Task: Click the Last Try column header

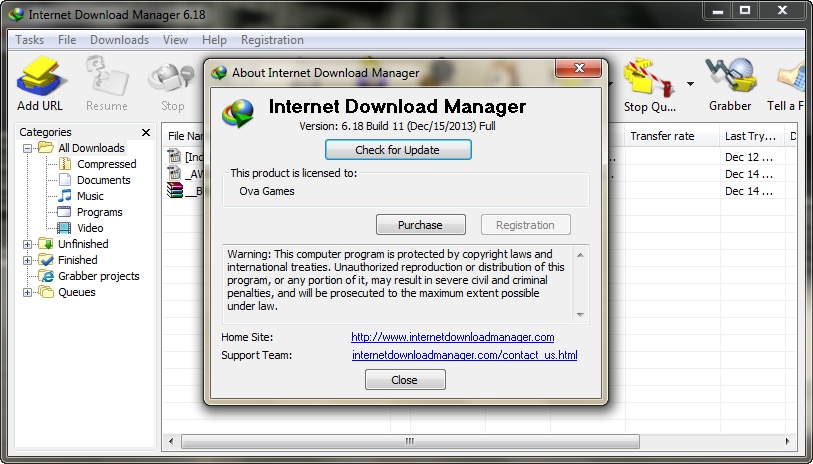Action: [x=752, y=136]
